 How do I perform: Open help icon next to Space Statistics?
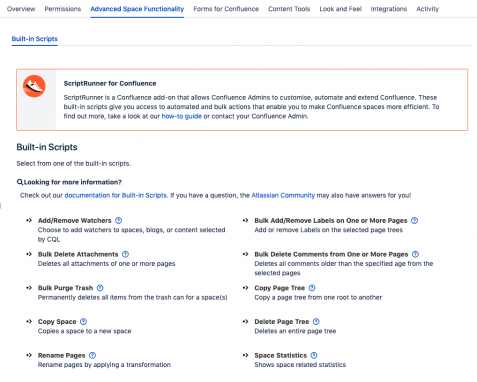pos(314,355)
